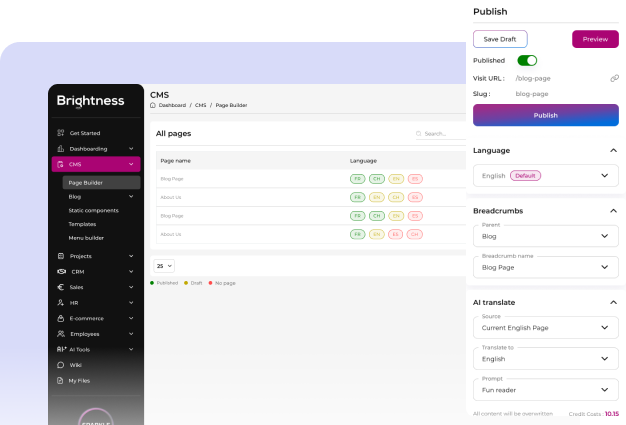Select Templates in the CMS submenu

tap(82, 224)
